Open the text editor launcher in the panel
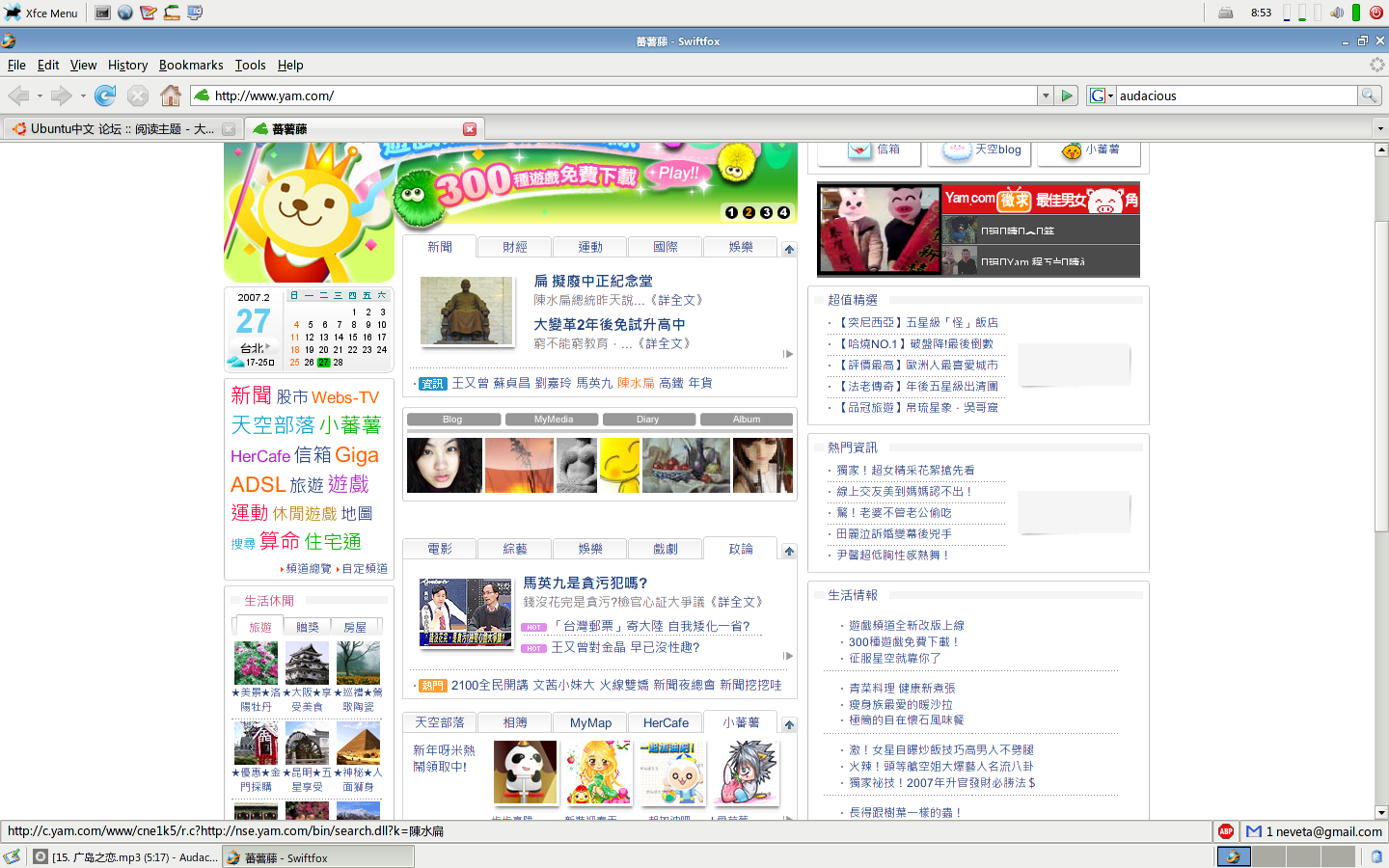 pos(149,13)
